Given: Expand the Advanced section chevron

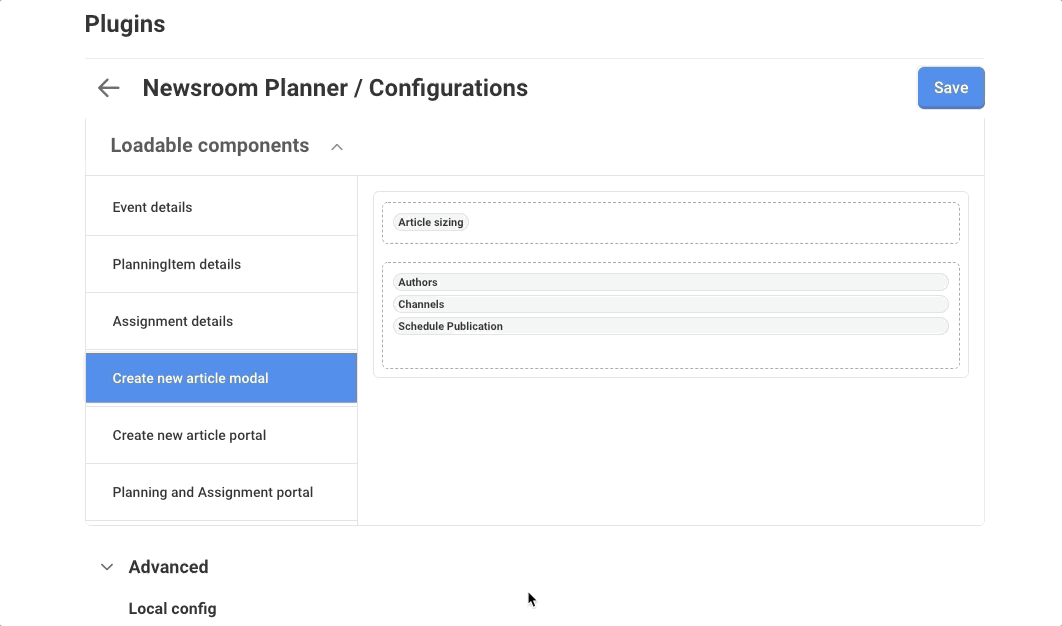Looking at the screenshot, I should pos(107,567).
